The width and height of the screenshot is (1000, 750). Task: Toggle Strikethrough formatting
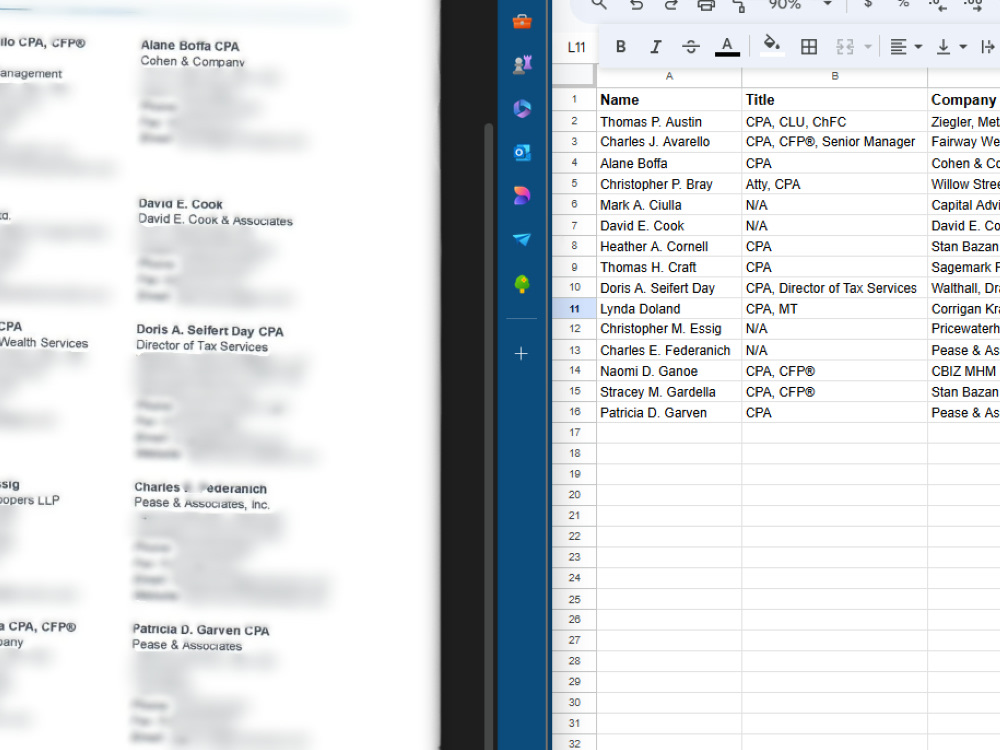coord(691,47)
